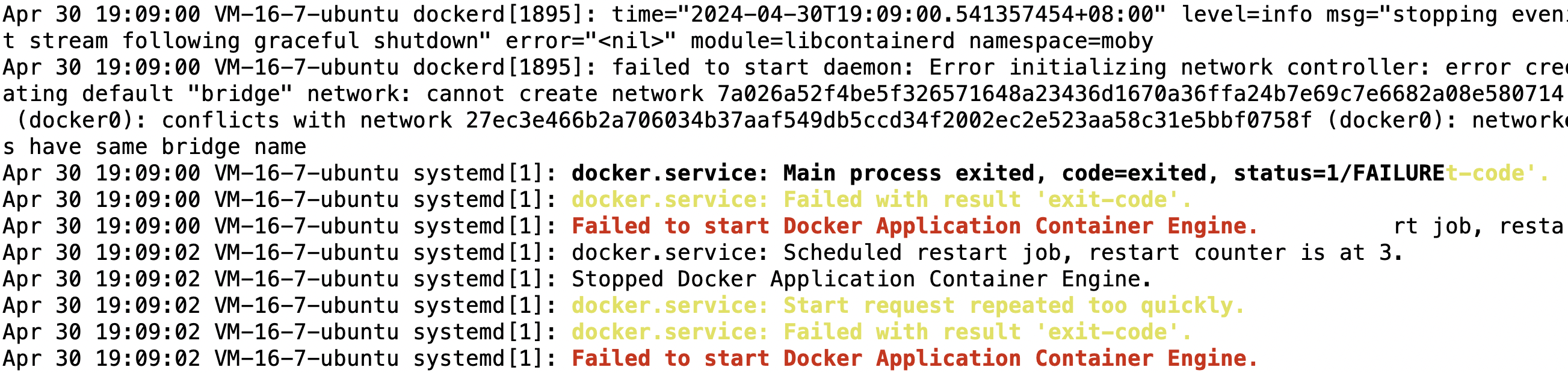
Task: Click the quoted word "bridge"
Action: click(240, 94)
